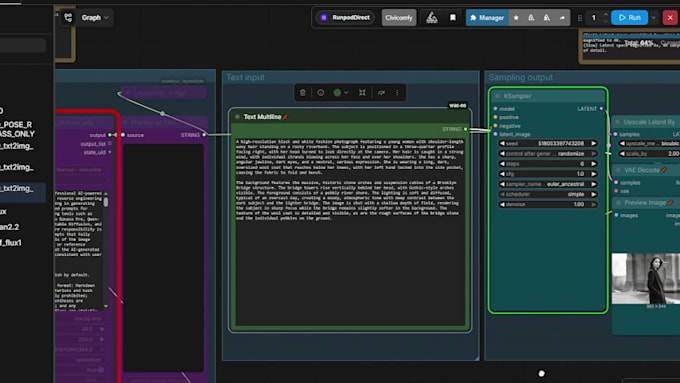Open the ComfyUI Manager
680x383 pixels.
pyautogui.click(x=487, y=18)
